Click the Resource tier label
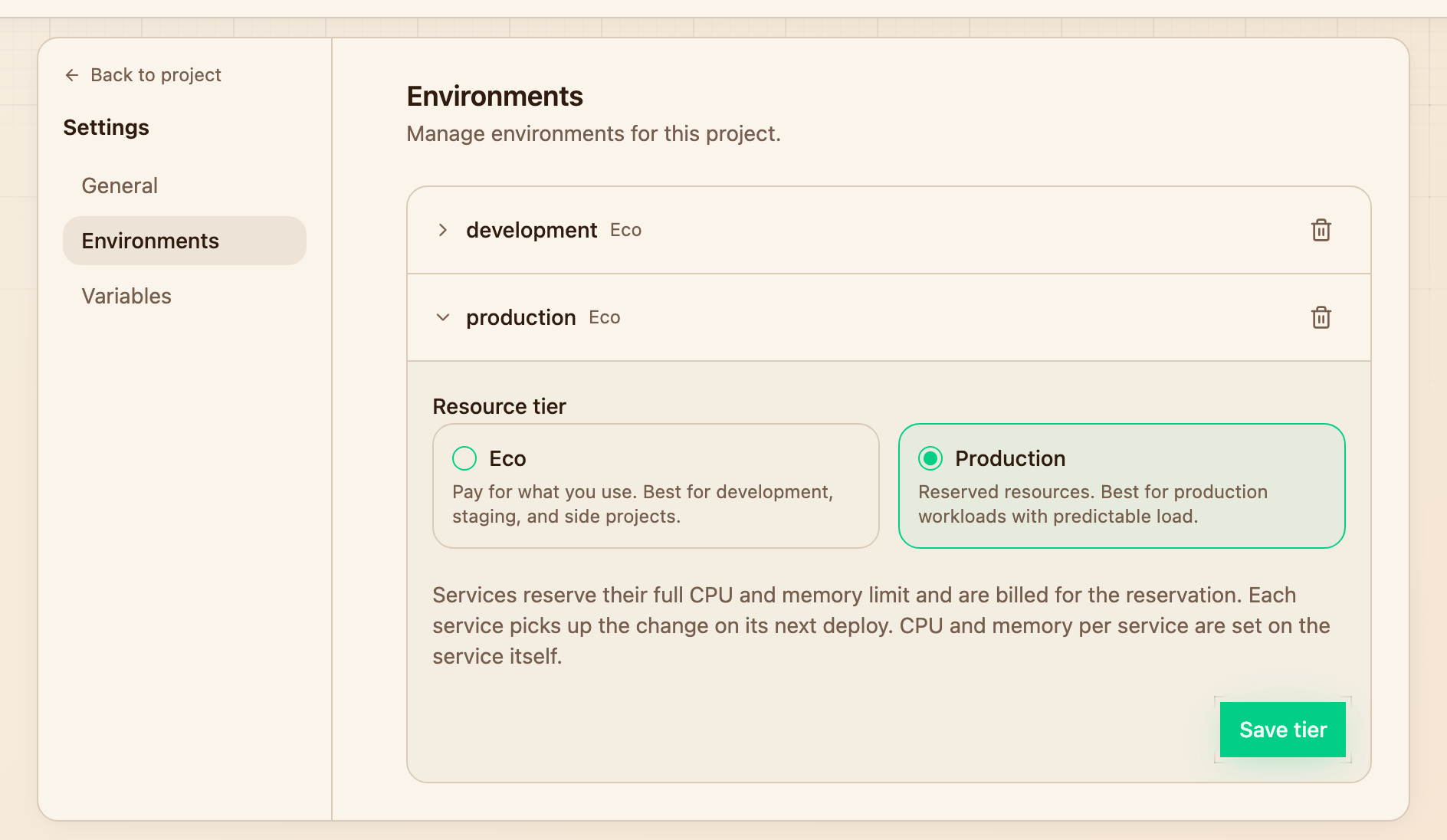Image resolution: width=1447 pixels, height=840 pixels. coord(499,406)
